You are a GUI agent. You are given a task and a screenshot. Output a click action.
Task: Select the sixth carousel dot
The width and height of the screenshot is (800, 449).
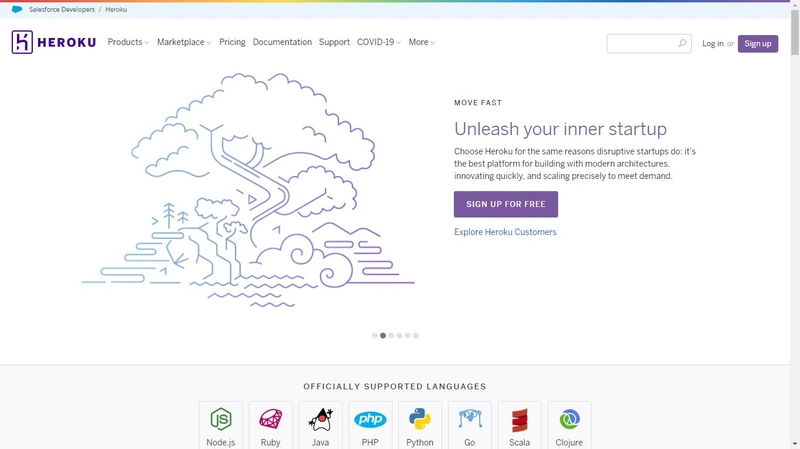(x=416, y=336)
